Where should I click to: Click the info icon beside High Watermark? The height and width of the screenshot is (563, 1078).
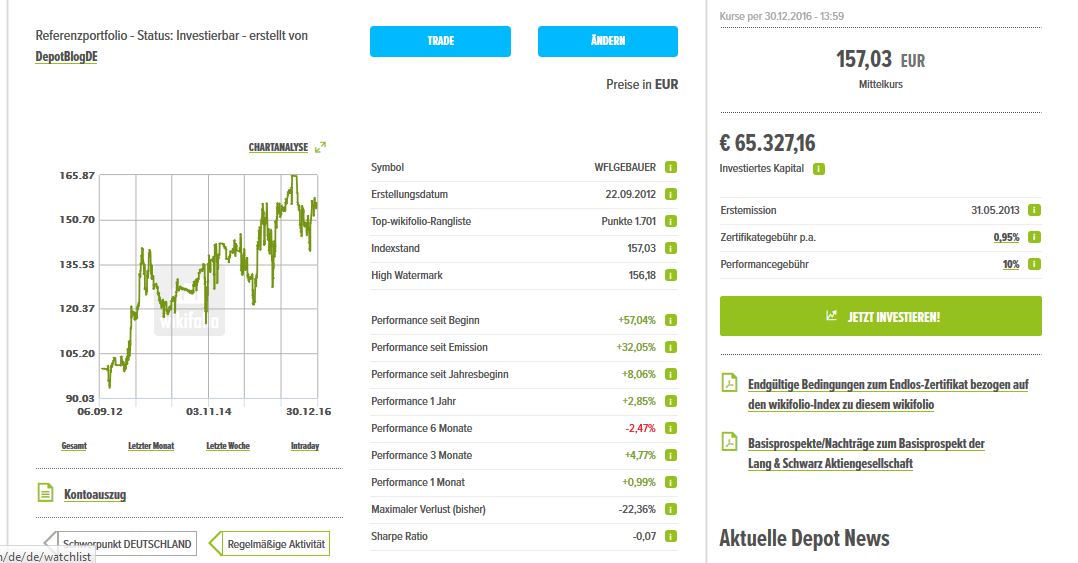(671, 275)
